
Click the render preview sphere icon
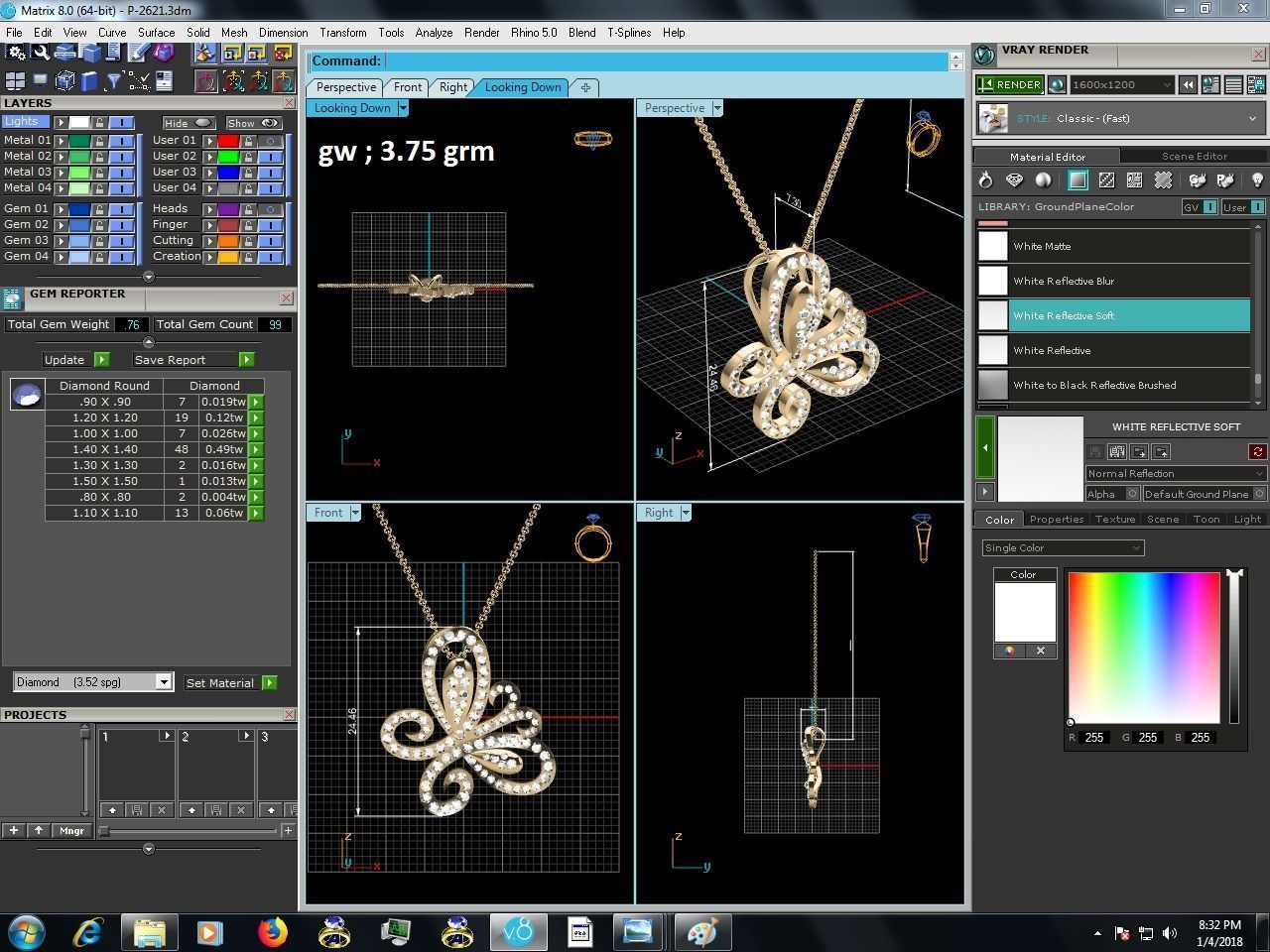1057,85
